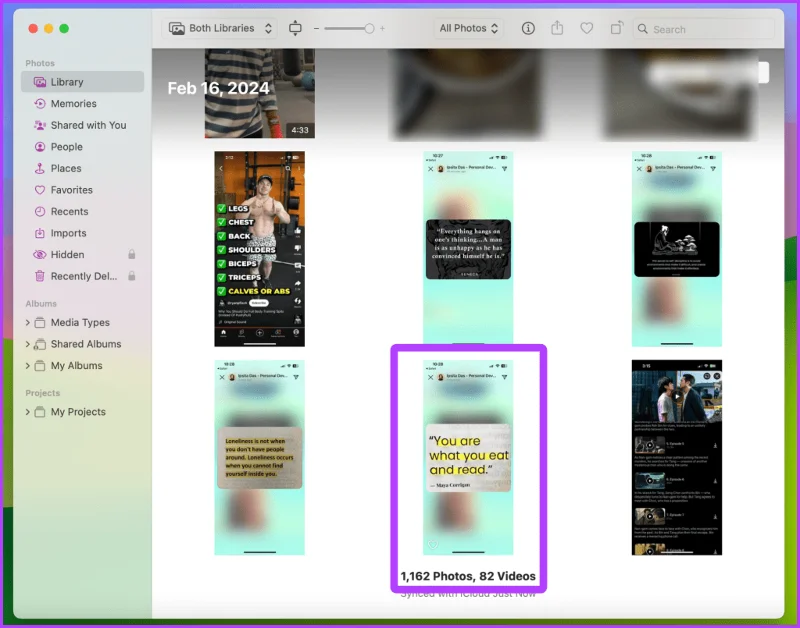This screenshot has width=800, height=628.
Task: Open the Library view in sidebar
Action: point(82,82)
